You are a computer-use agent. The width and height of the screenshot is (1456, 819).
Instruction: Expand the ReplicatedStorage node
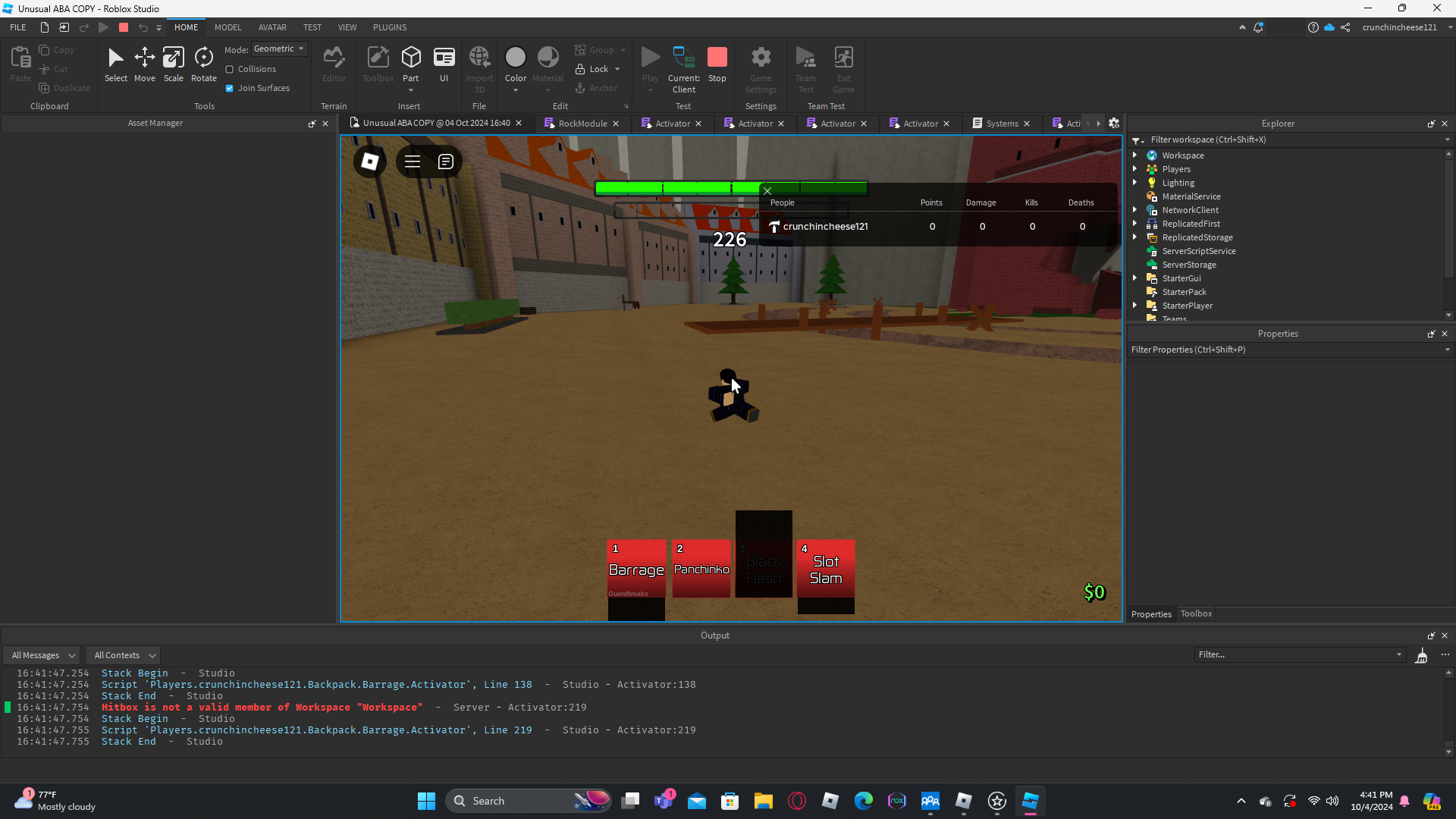[x=1135, y=237]
